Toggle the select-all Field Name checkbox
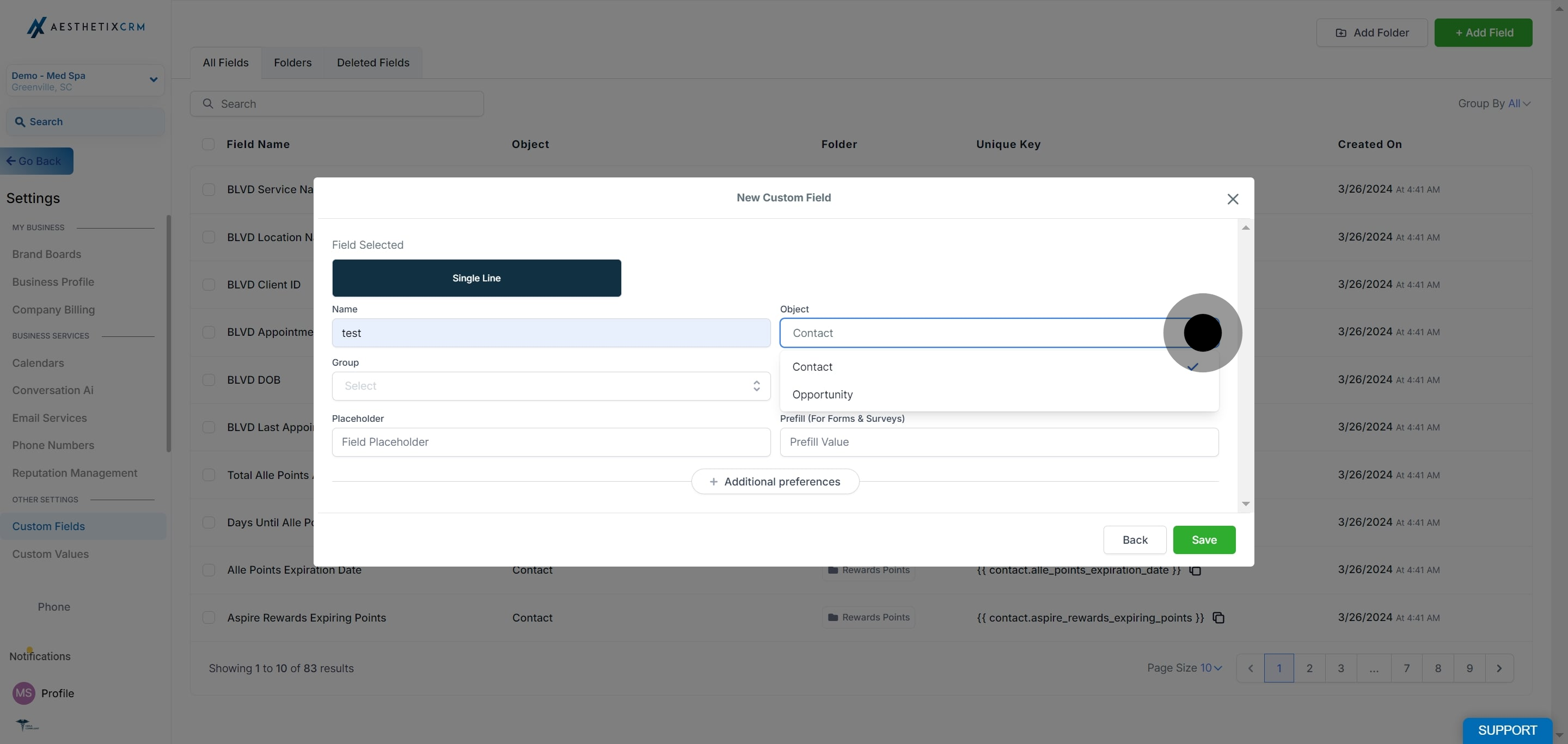This screenshot has width=1568, height=744. (208, 144)
